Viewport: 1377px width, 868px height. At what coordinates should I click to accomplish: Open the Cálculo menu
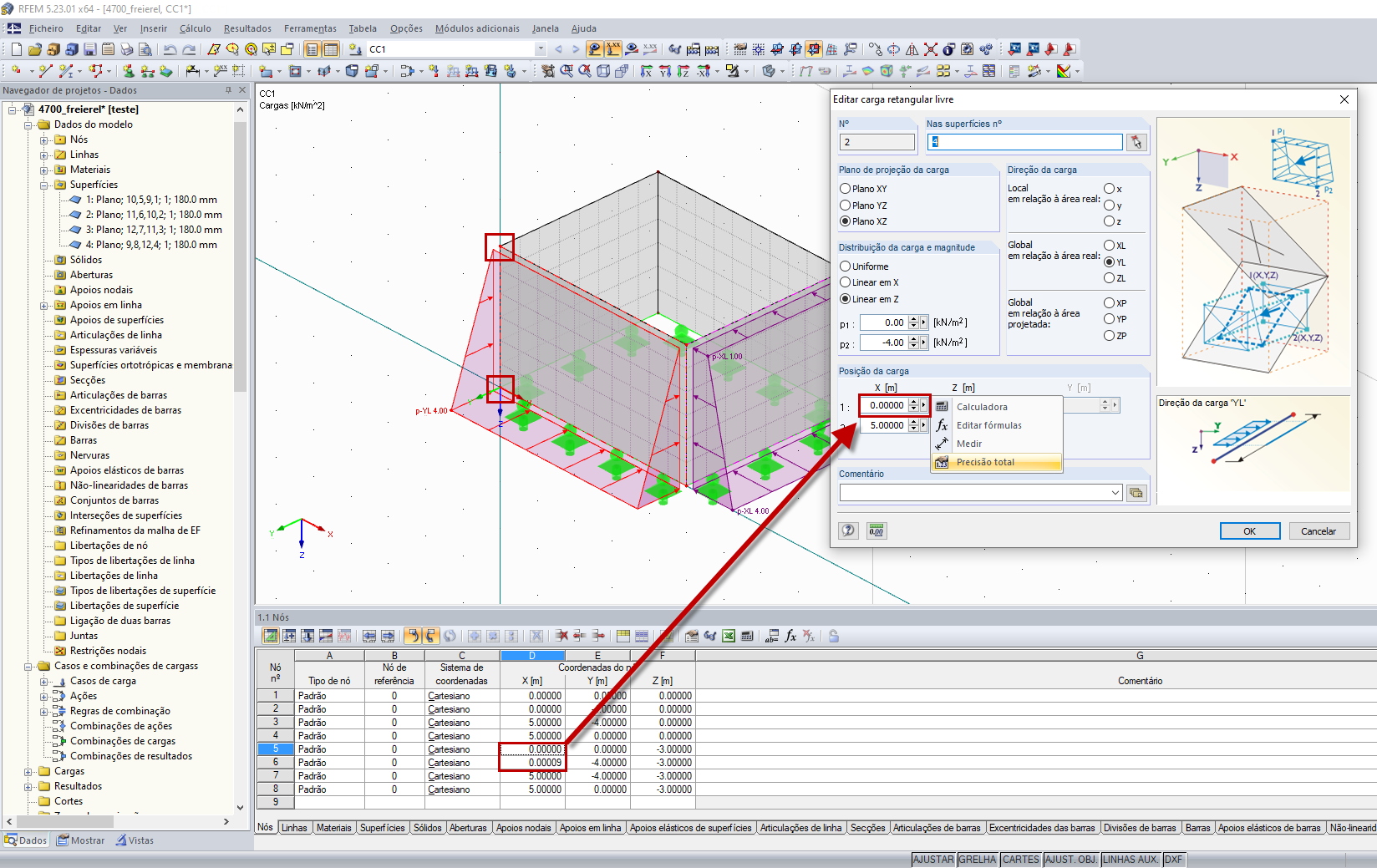coord(196,28)
